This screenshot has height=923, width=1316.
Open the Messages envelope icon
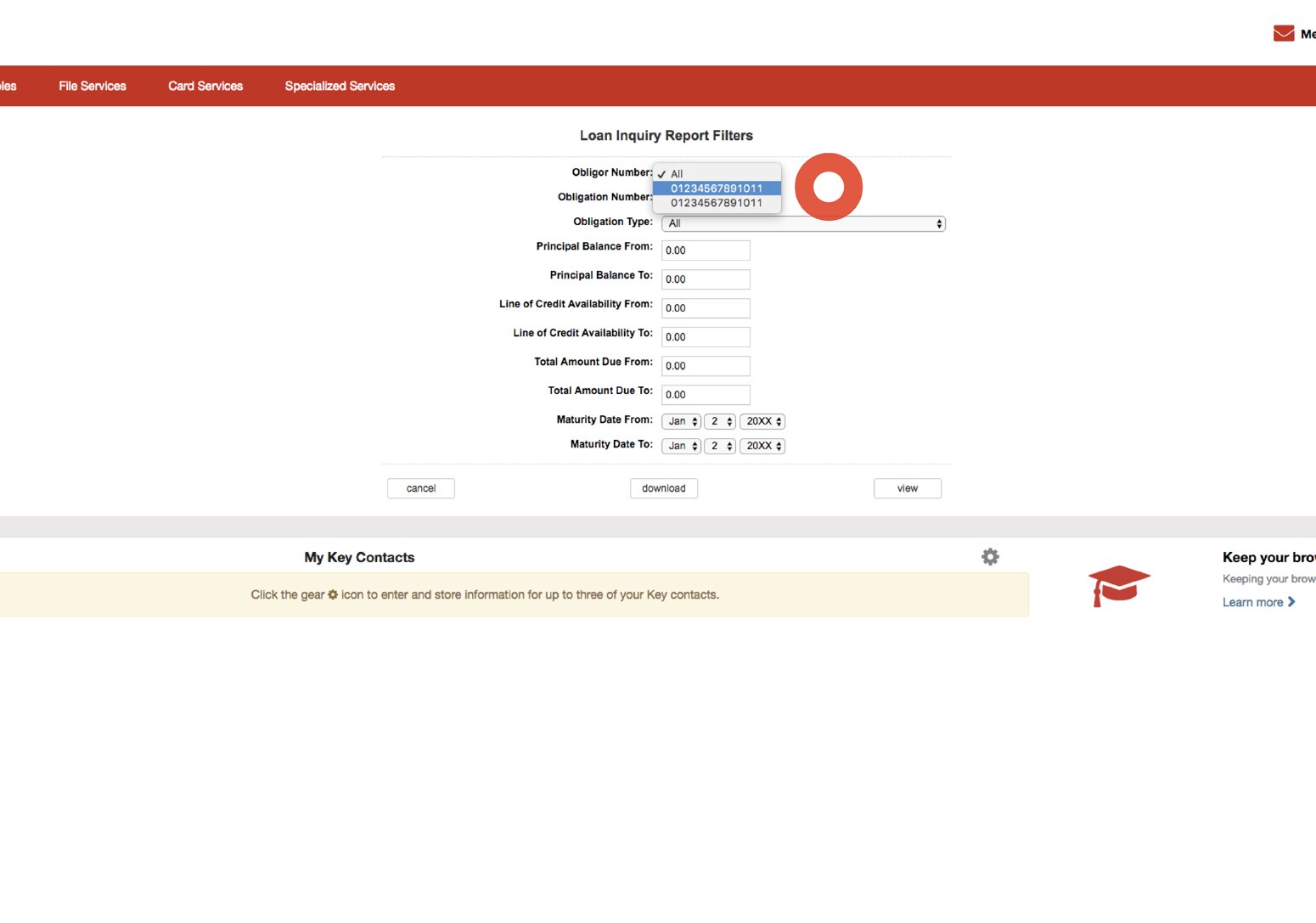(1283, 33)
